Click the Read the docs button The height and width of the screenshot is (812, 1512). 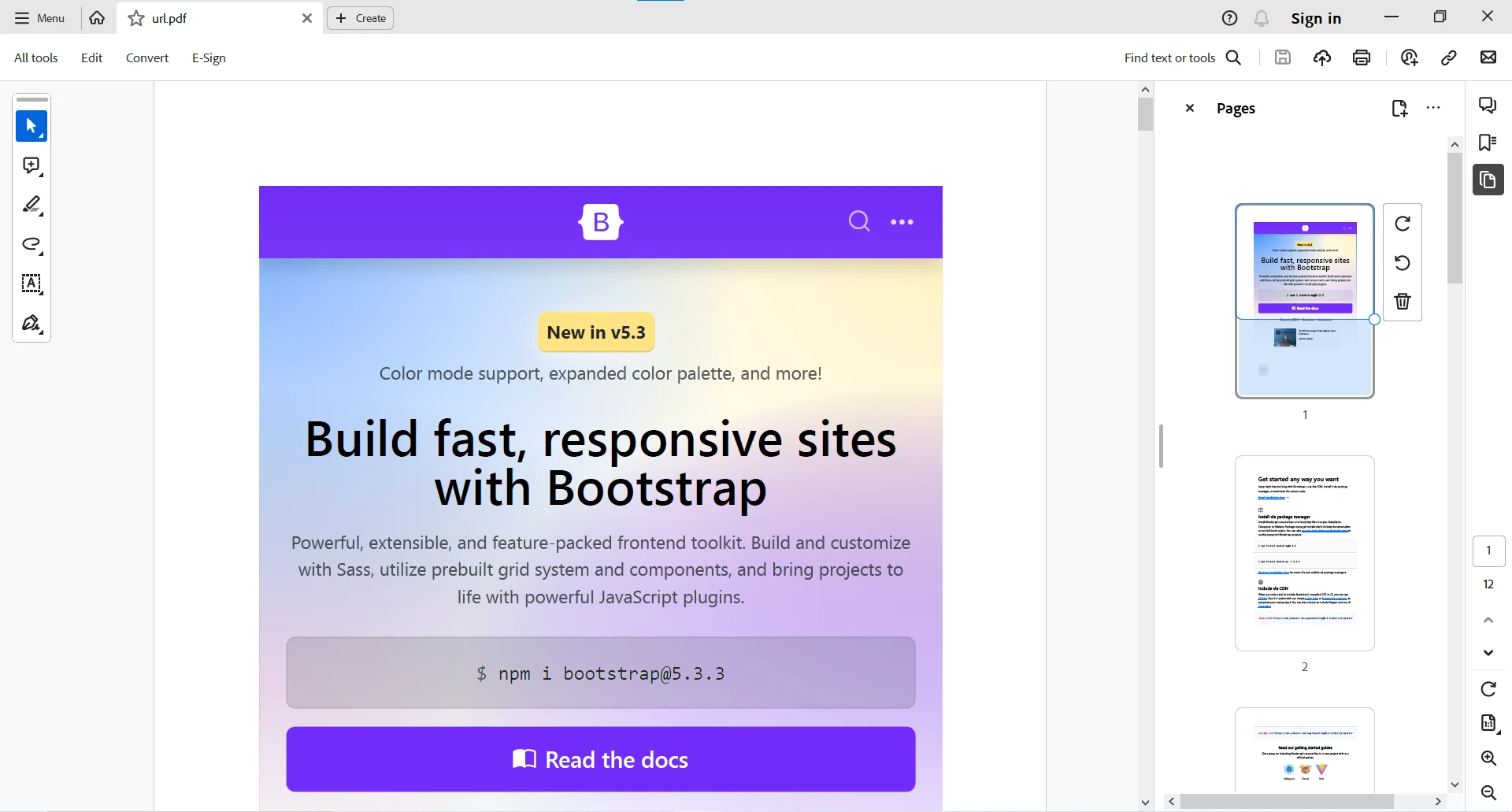click(x=601, y=759)
